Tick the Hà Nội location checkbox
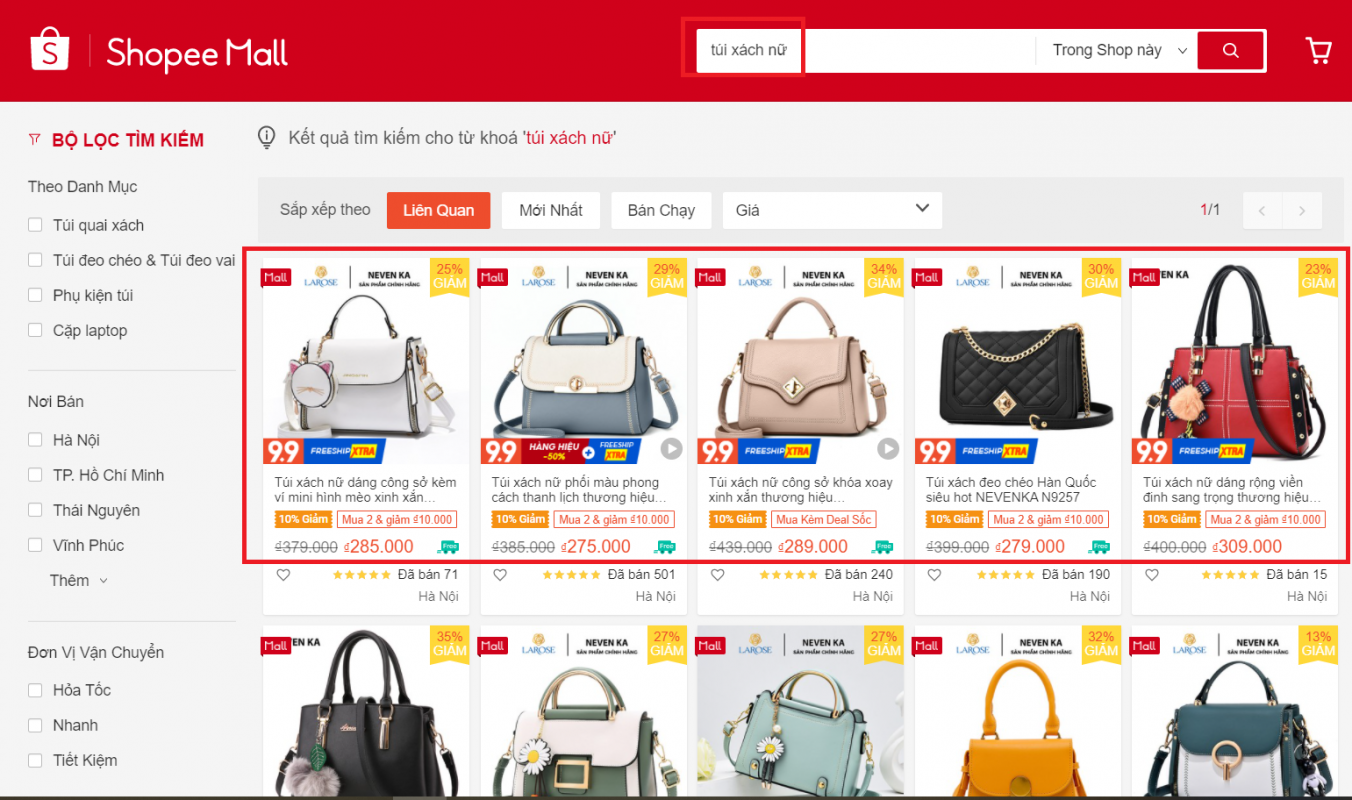 point(35,440)
